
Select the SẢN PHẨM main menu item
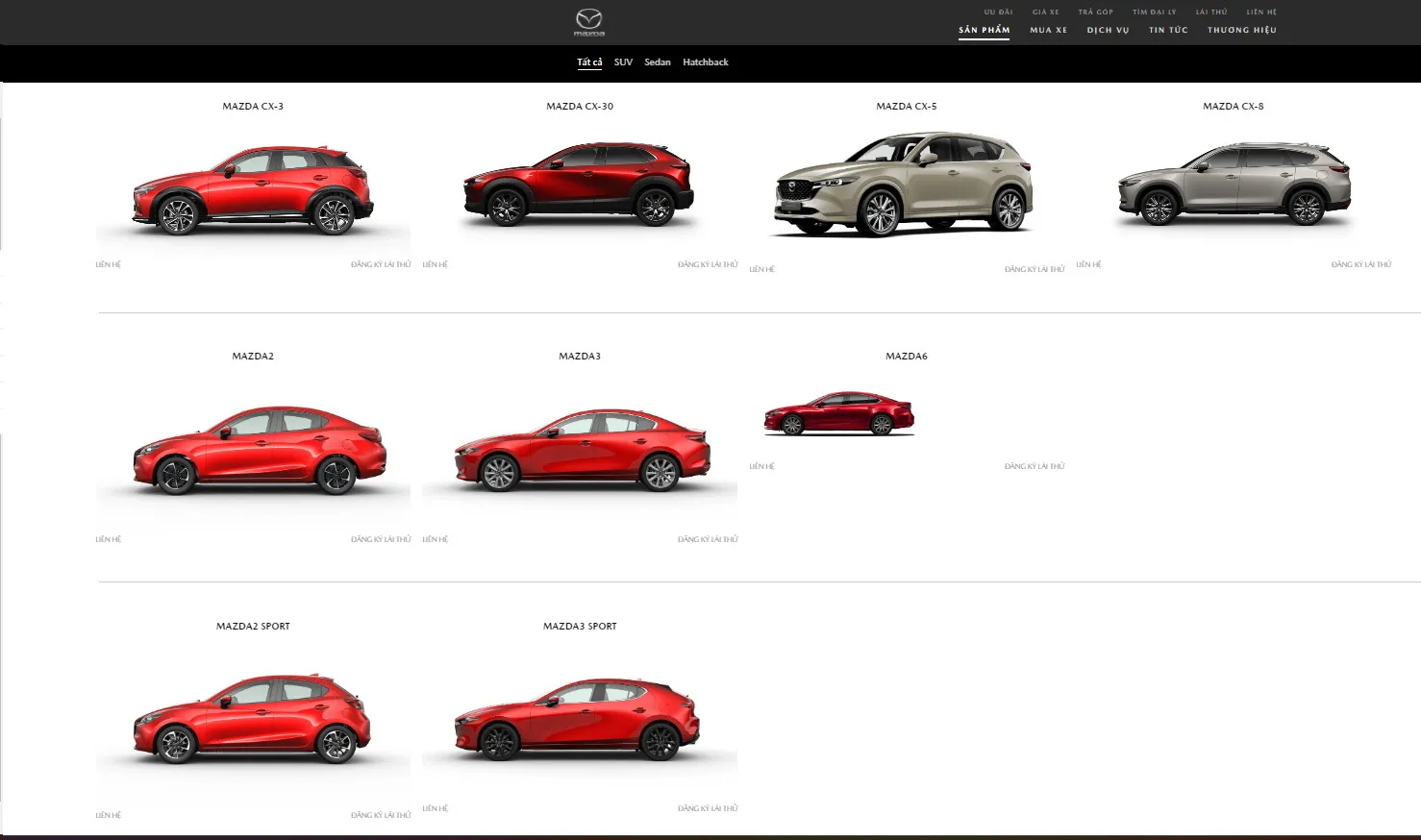tap(985, 30)
